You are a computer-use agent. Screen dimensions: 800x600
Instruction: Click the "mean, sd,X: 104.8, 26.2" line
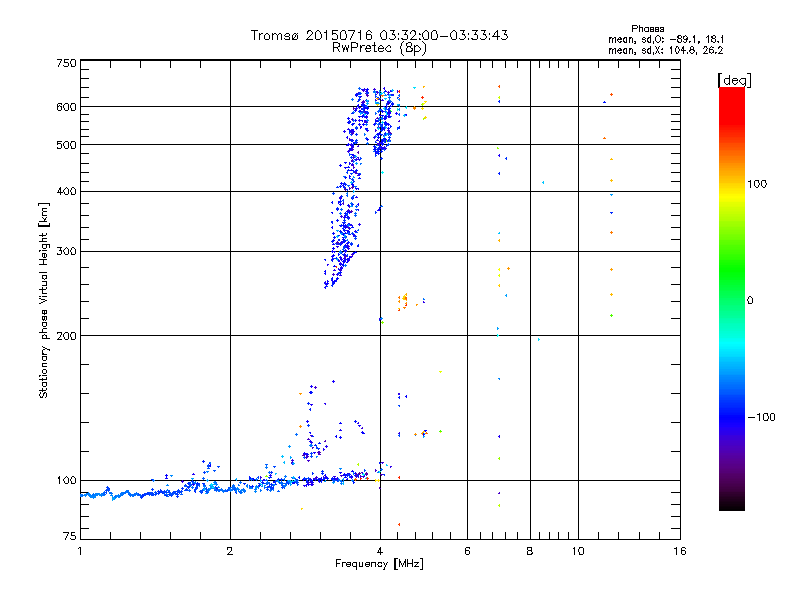pyautogui.click(x=666, y=50)
